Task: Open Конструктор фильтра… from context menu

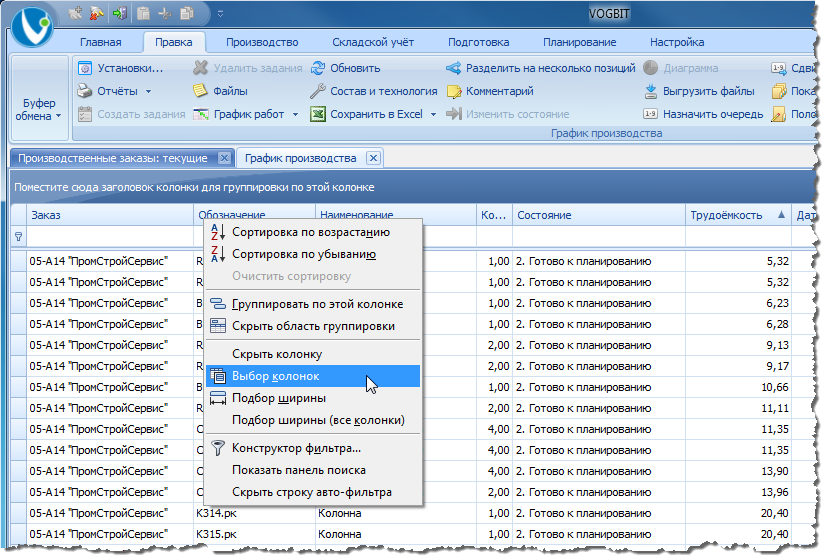Action: (x=313, y=448)
